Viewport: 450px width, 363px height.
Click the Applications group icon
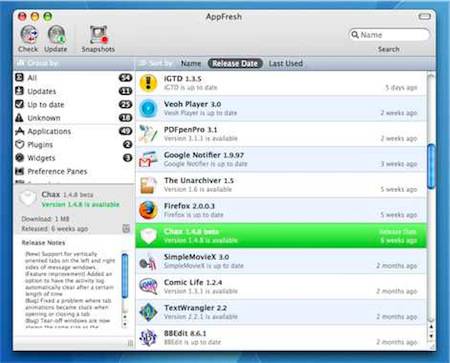click(x=20, y=131)
